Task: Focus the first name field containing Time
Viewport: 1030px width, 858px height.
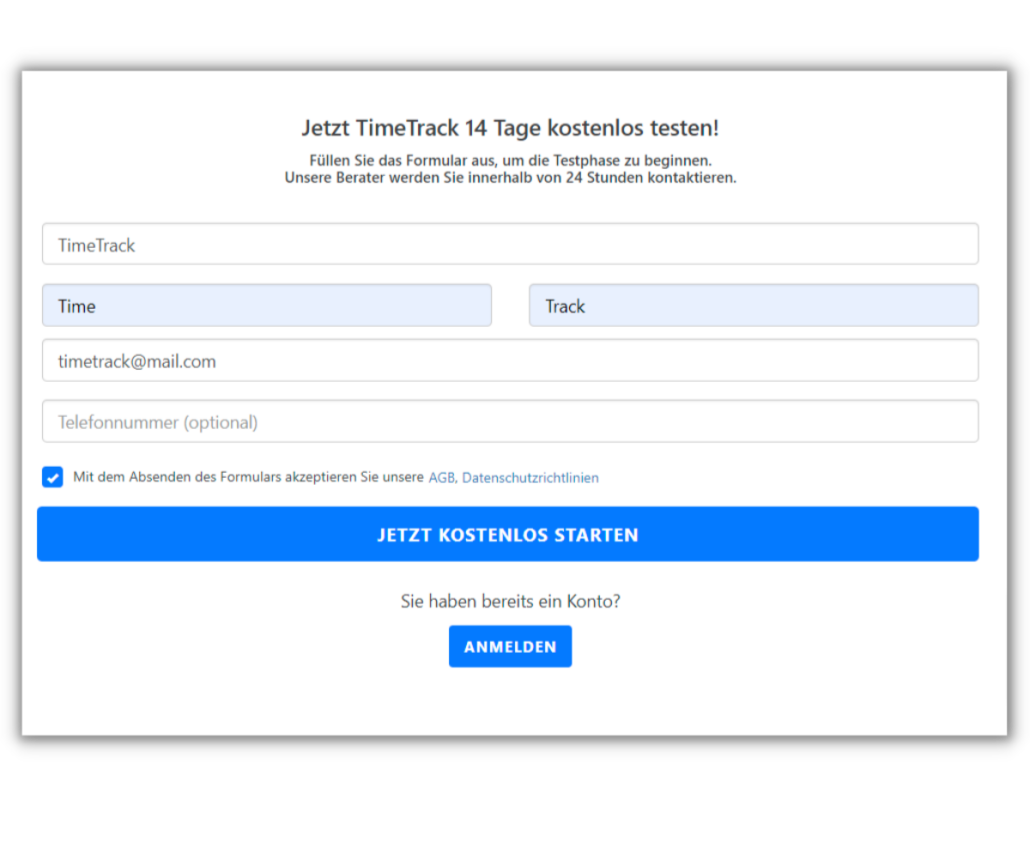Action: tap(266, 306)
